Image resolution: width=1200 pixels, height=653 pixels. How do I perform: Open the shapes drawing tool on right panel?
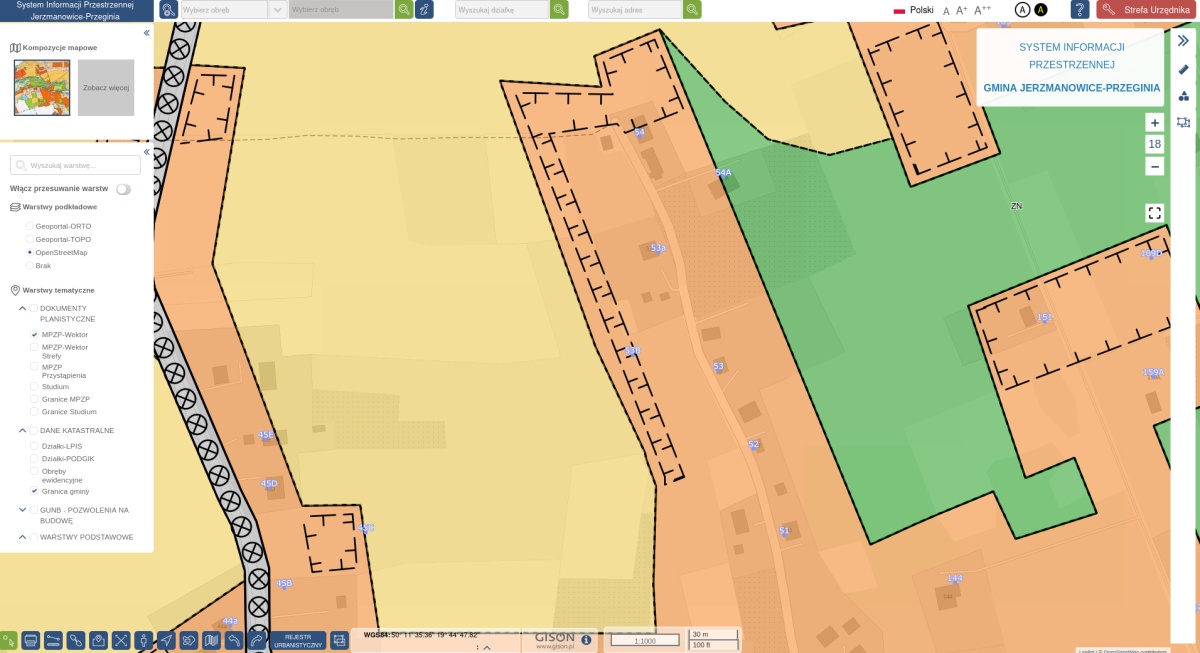click(1184, 96)
